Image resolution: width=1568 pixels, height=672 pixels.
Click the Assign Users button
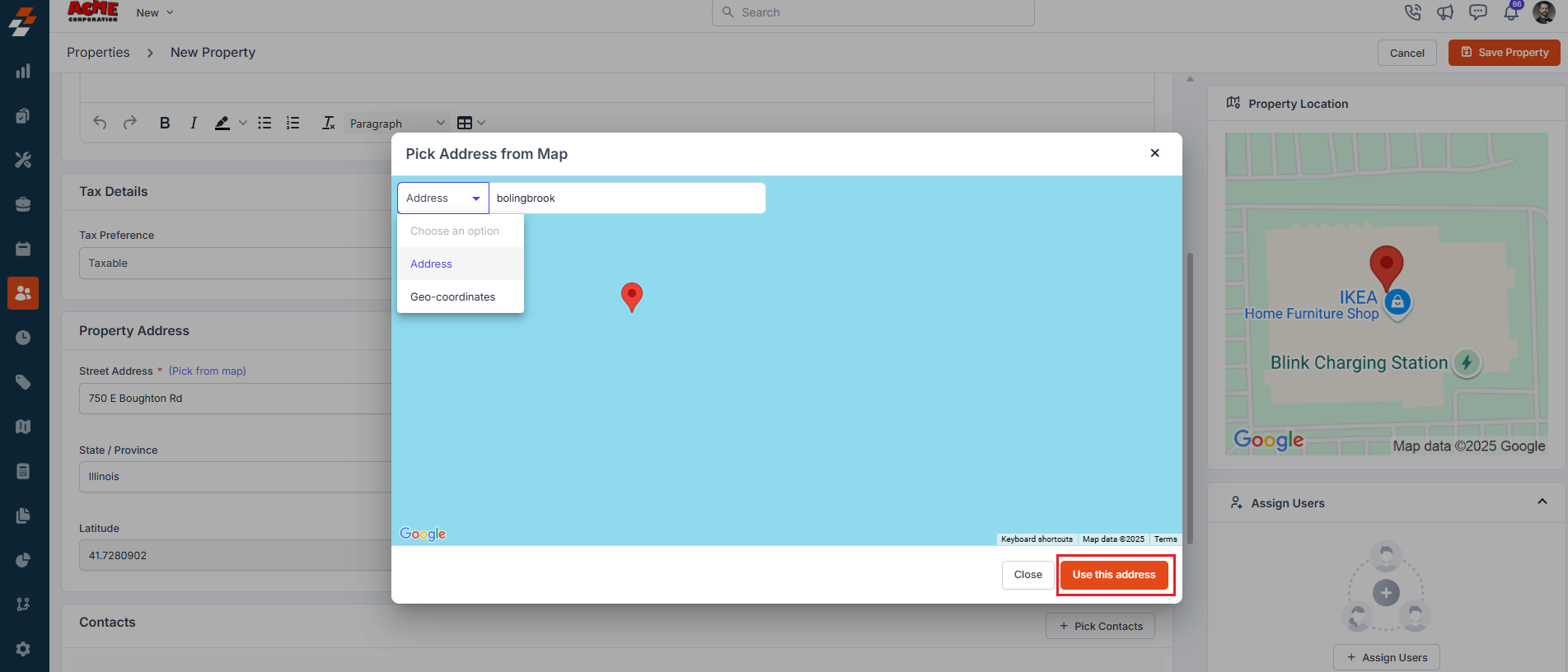point(1387,657)
